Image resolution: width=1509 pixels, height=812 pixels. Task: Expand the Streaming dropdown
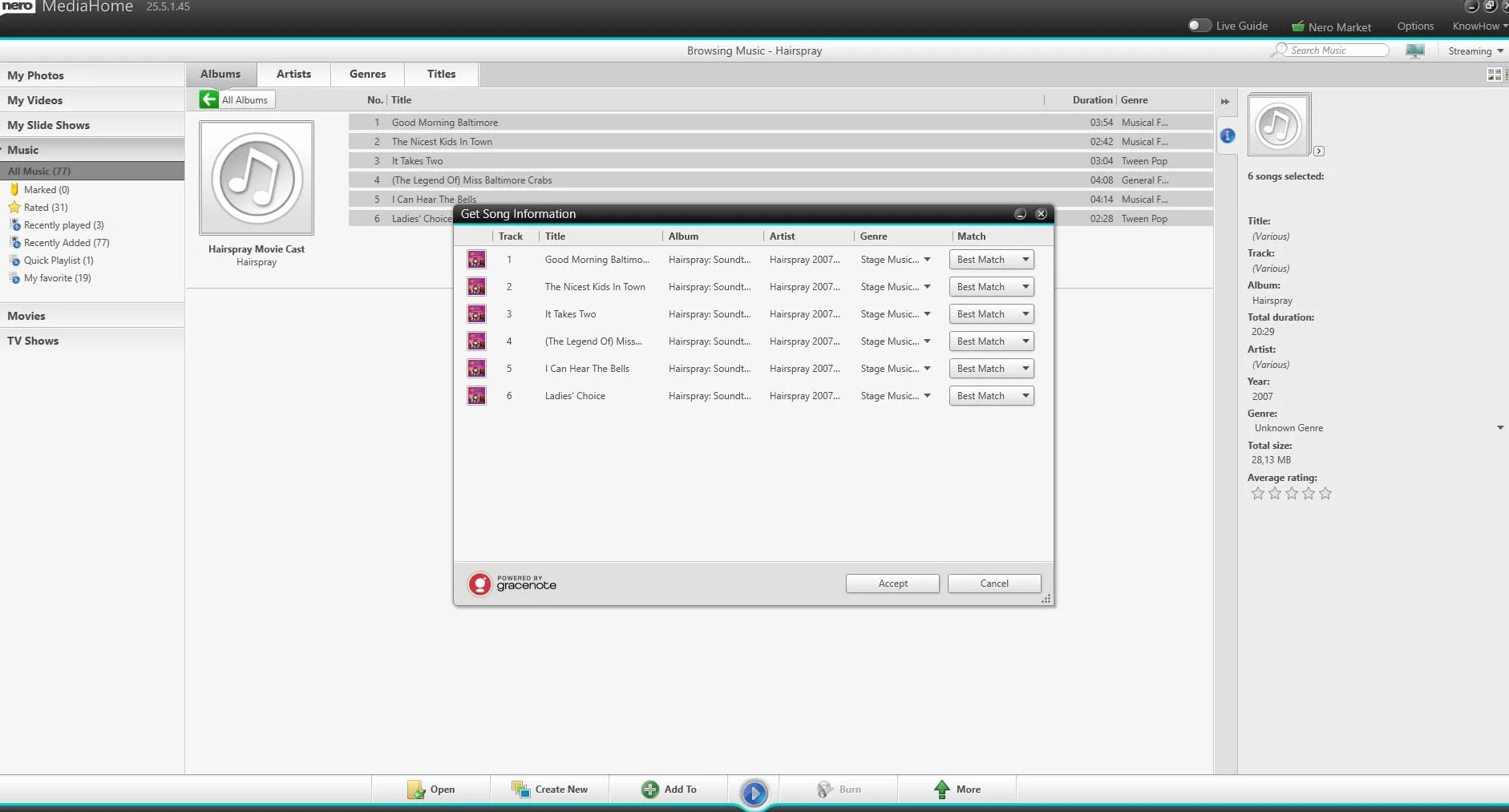[x=1475, y=51]
